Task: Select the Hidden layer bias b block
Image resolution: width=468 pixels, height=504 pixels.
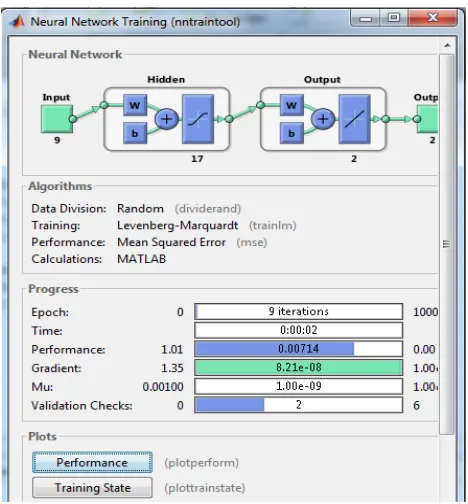Action: 135,133
